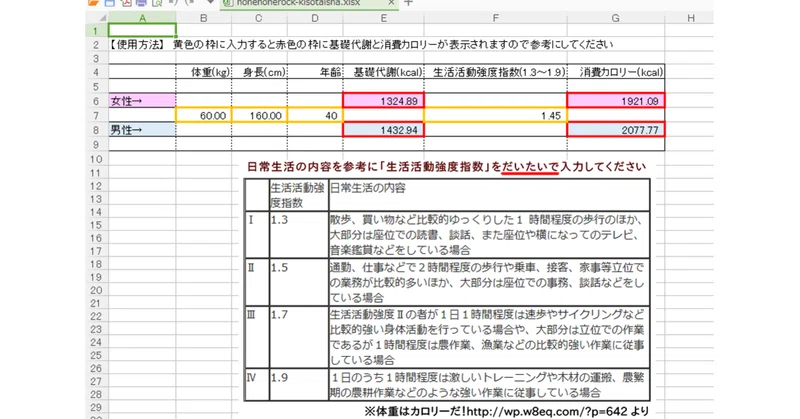Screen dimensions: 800x419
Task: Click the Export to PDF toolbar icon
Action: point(126,3)
